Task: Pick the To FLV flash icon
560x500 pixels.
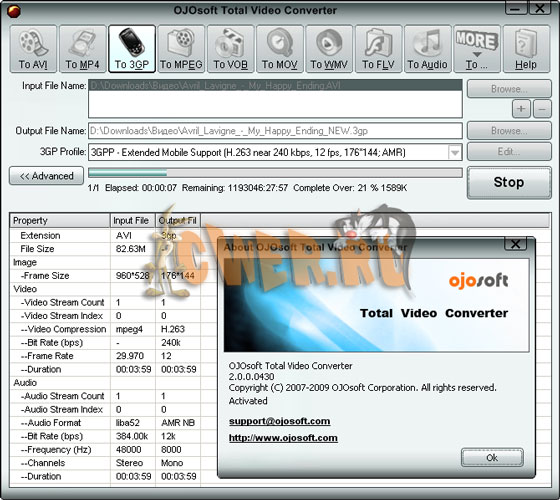Action: [x=379, y=49]
